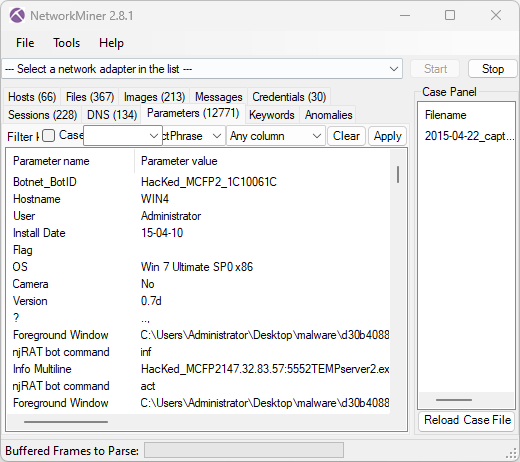Screen dimensions: 520x462
Task: Switch to the Hosts (66) tab
Action: (32, 97)
